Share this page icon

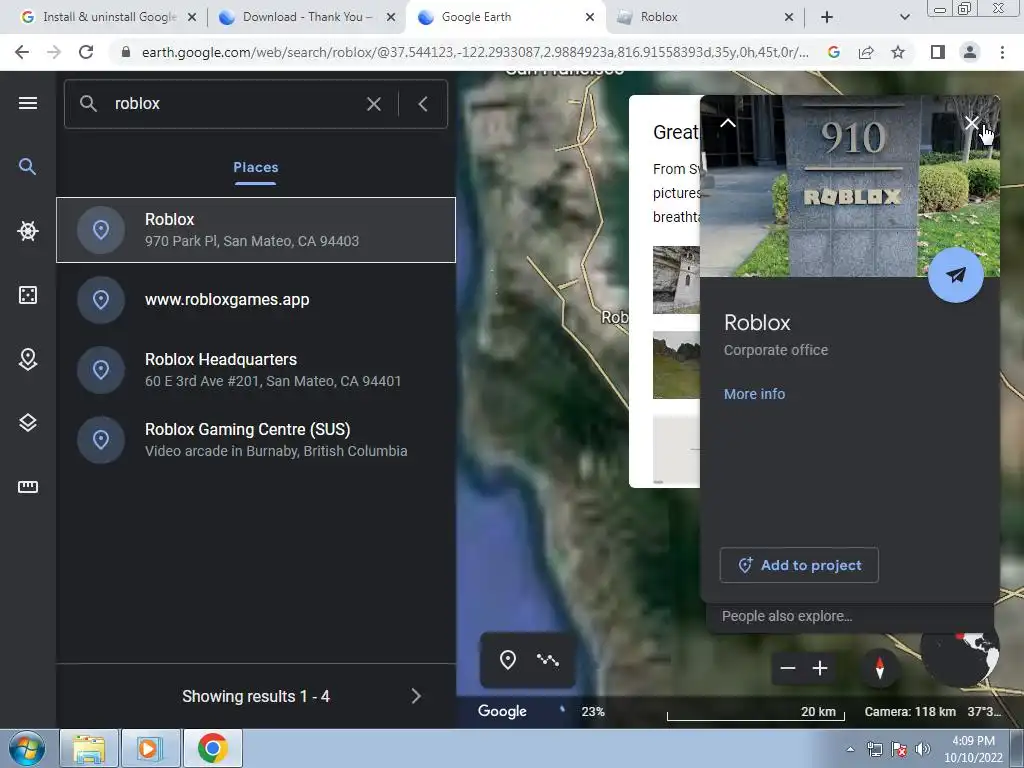[x=866, y=52]
